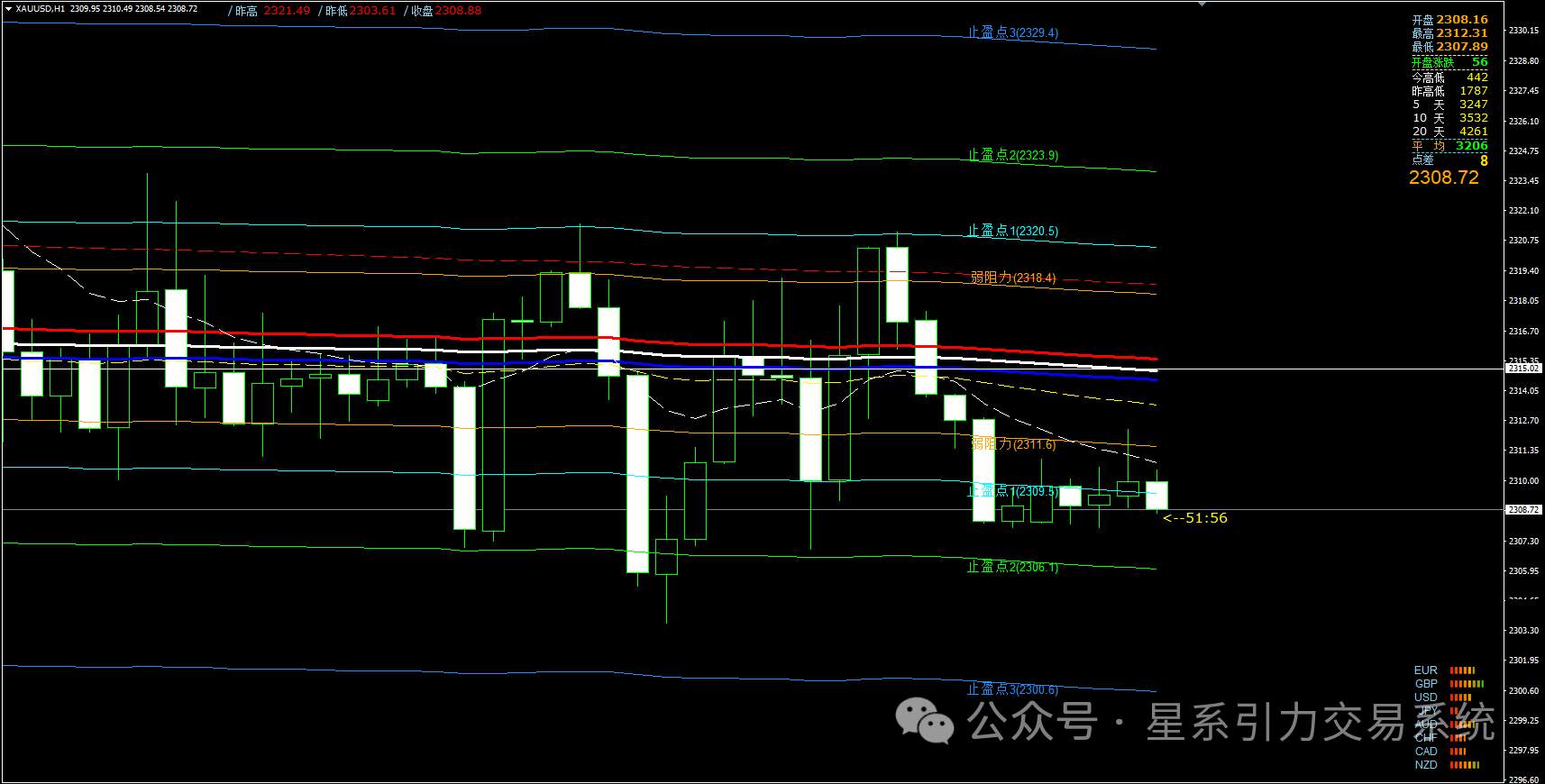Image resolution: width=1545 pixels, height=784 pixels.
Task: Click the 2296.60 price scale value
Action: coord(1523,779)
